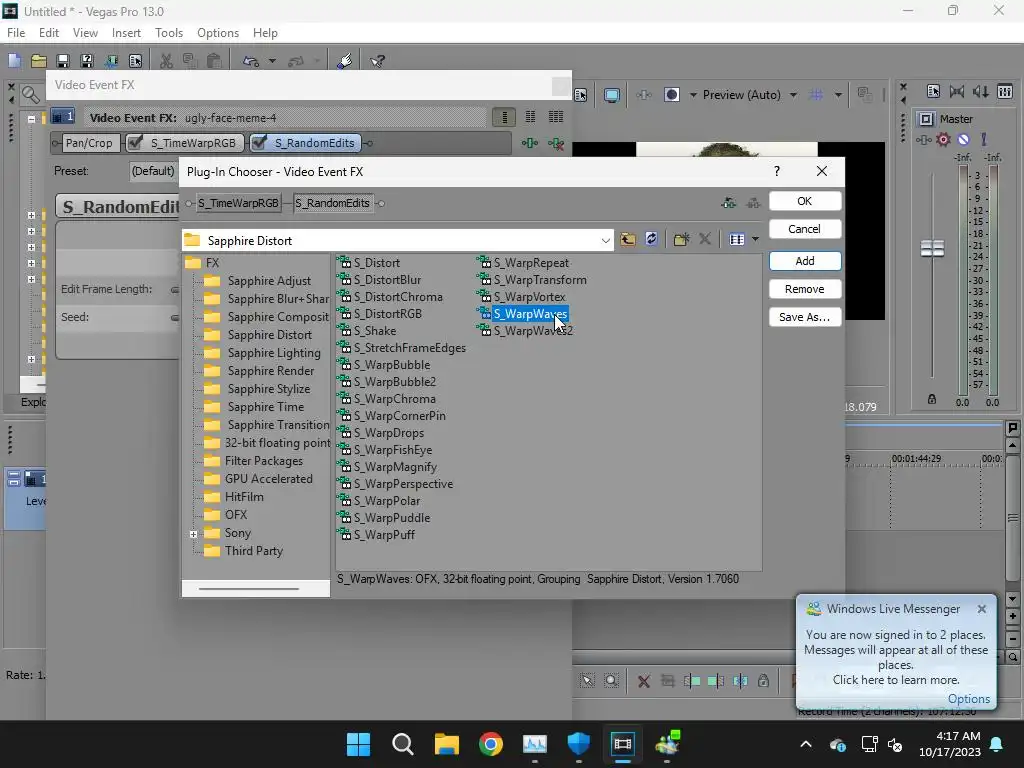The width and height of the screenshot is (1024, 768).
Task: Click the preview Overlays grid icon
Action: 816,95
